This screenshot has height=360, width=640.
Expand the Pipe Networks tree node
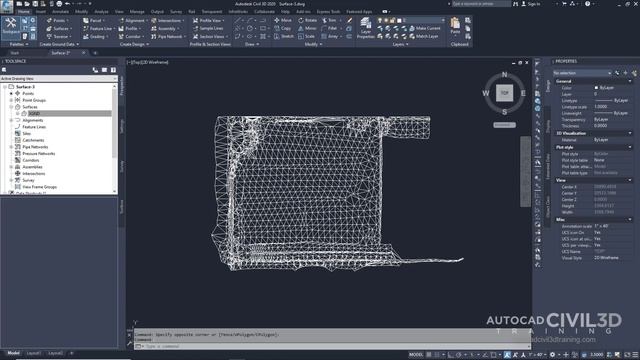11,147
